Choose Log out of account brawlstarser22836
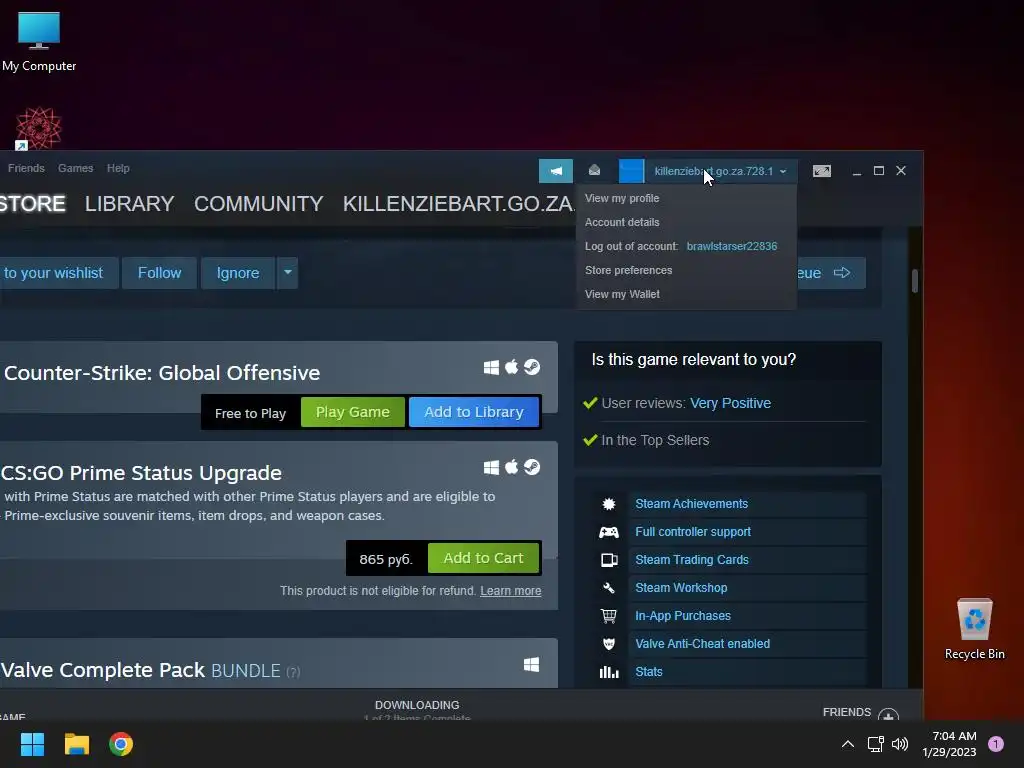The height and width of the screenshot is (768, 1024). 681,246
